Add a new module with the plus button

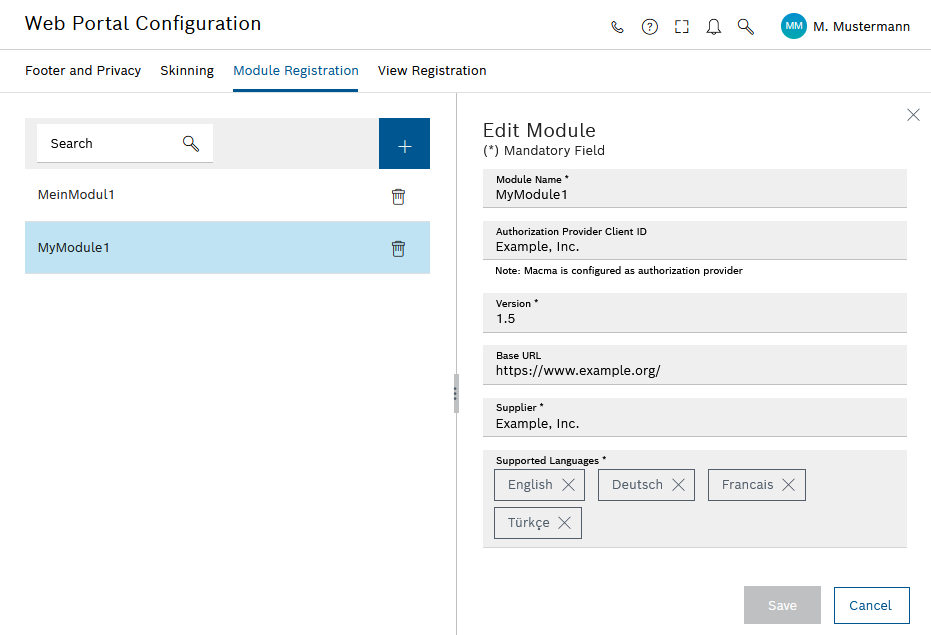pos(404,143)
